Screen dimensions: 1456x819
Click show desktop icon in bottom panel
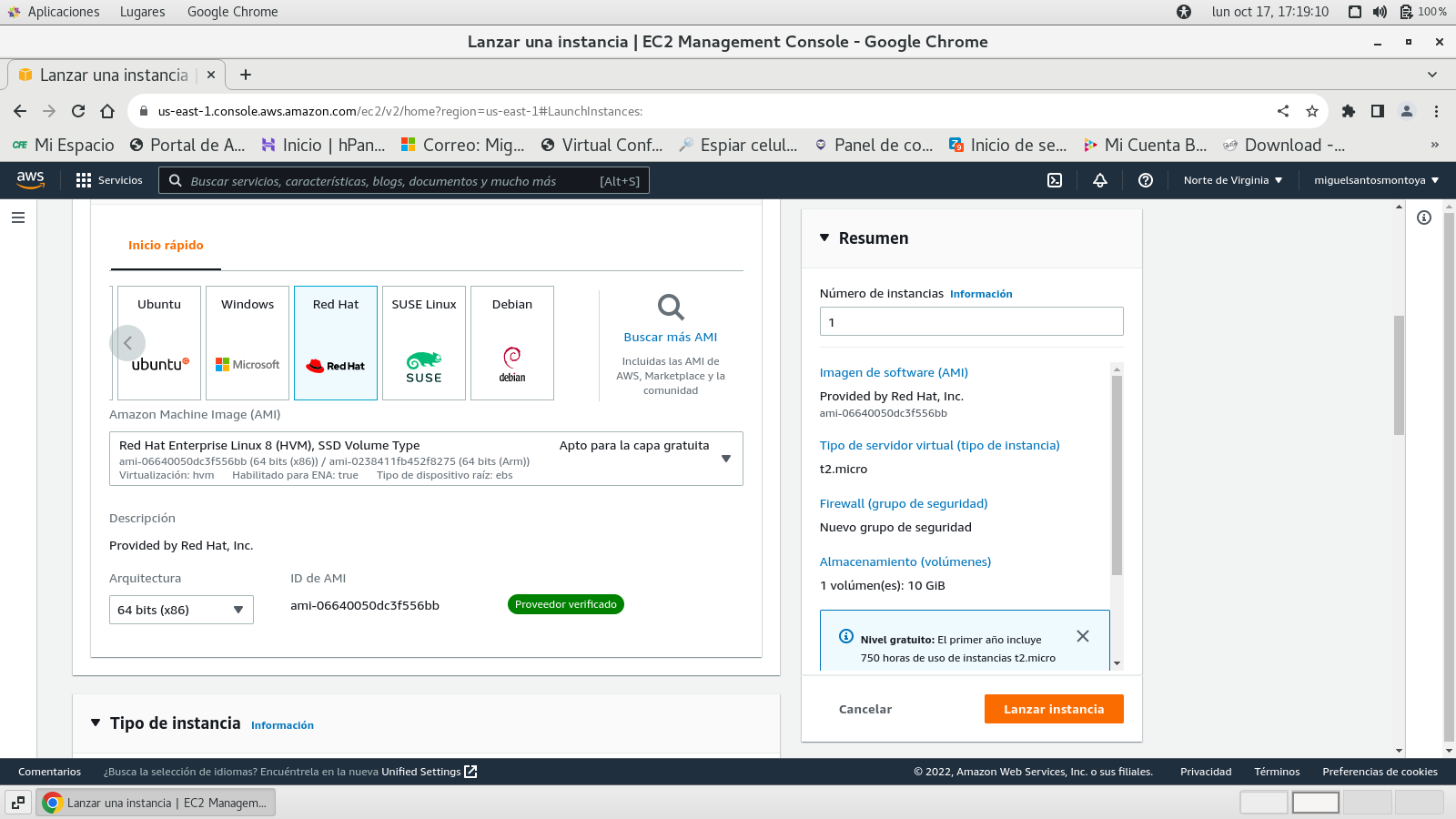(x=18, y=803)
